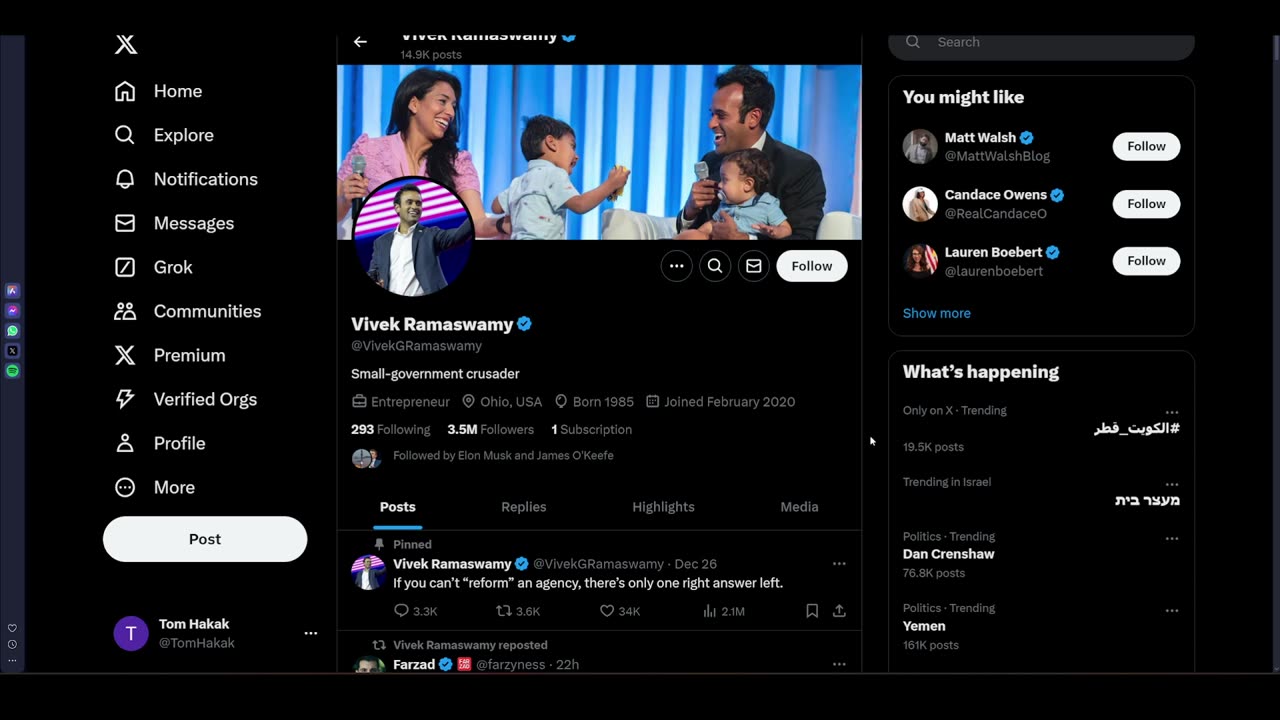Click the Profile person icon
Viewport: 1280px width, 720px height.
click(125, 443)
